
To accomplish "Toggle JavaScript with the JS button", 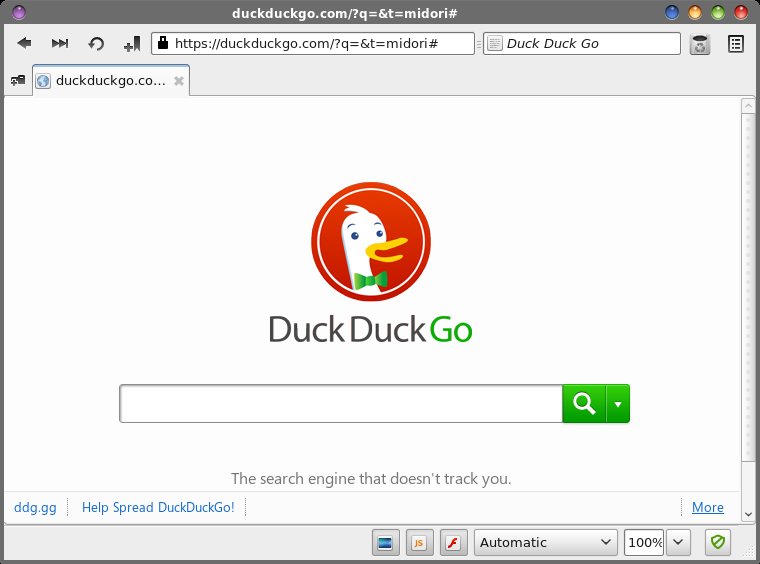I will click(419, 542).
